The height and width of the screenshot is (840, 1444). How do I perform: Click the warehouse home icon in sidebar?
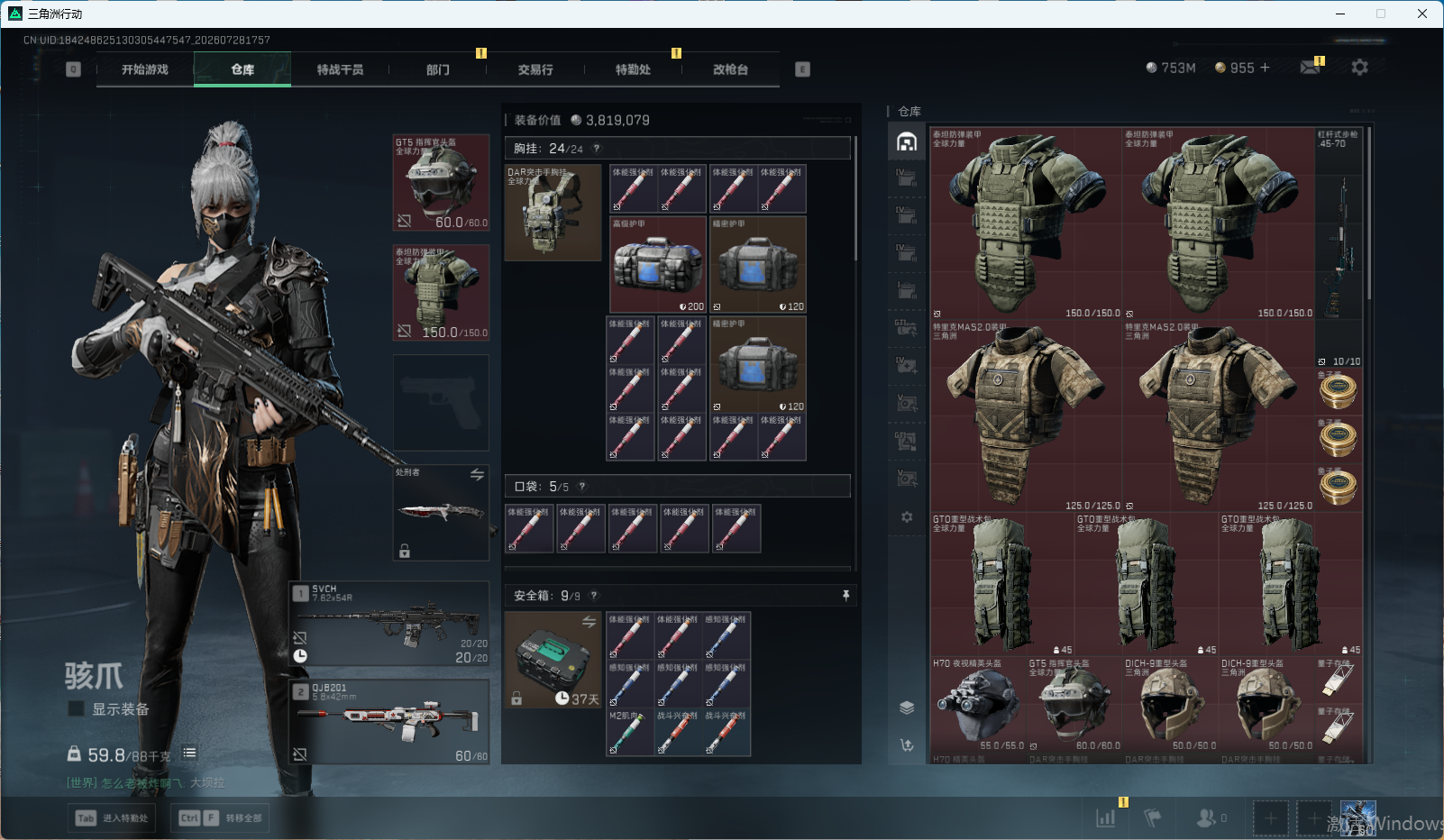click(x=907, y=142)
